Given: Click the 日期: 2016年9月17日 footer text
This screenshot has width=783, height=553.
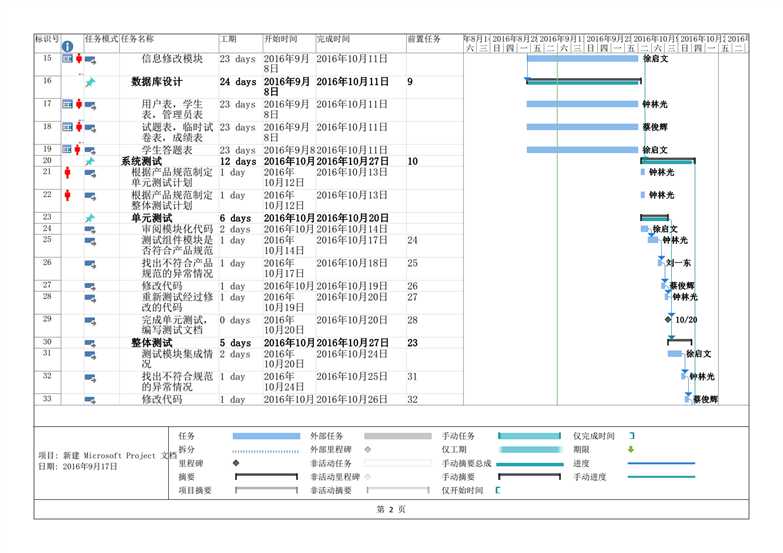Looking at the screenshot, I should pos(78,467).
